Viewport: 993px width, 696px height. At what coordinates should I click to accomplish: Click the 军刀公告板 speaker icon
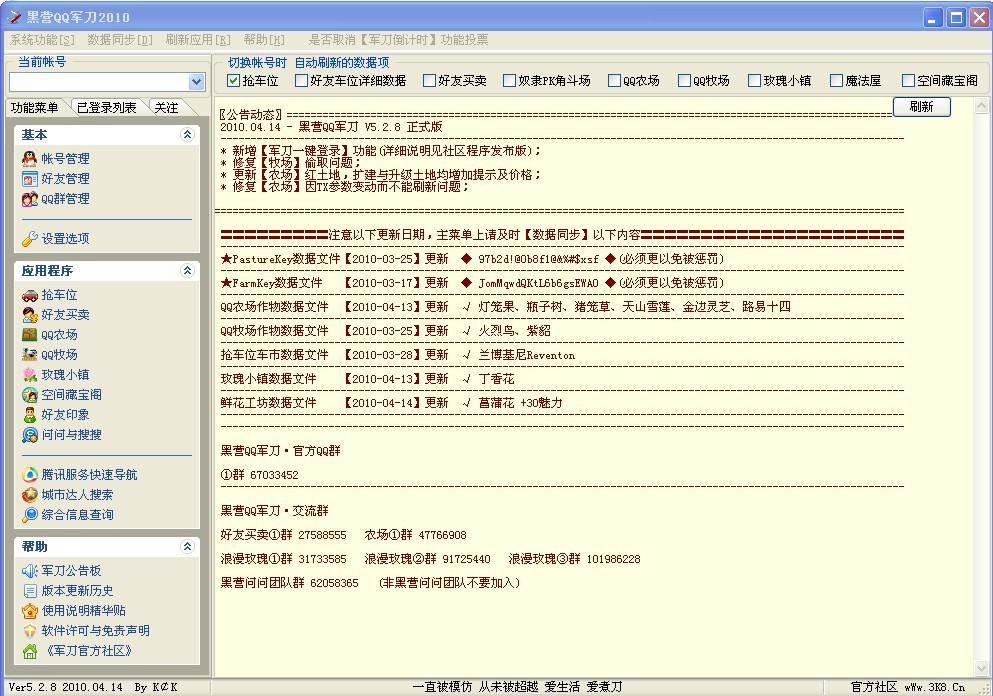pos(30,571)
